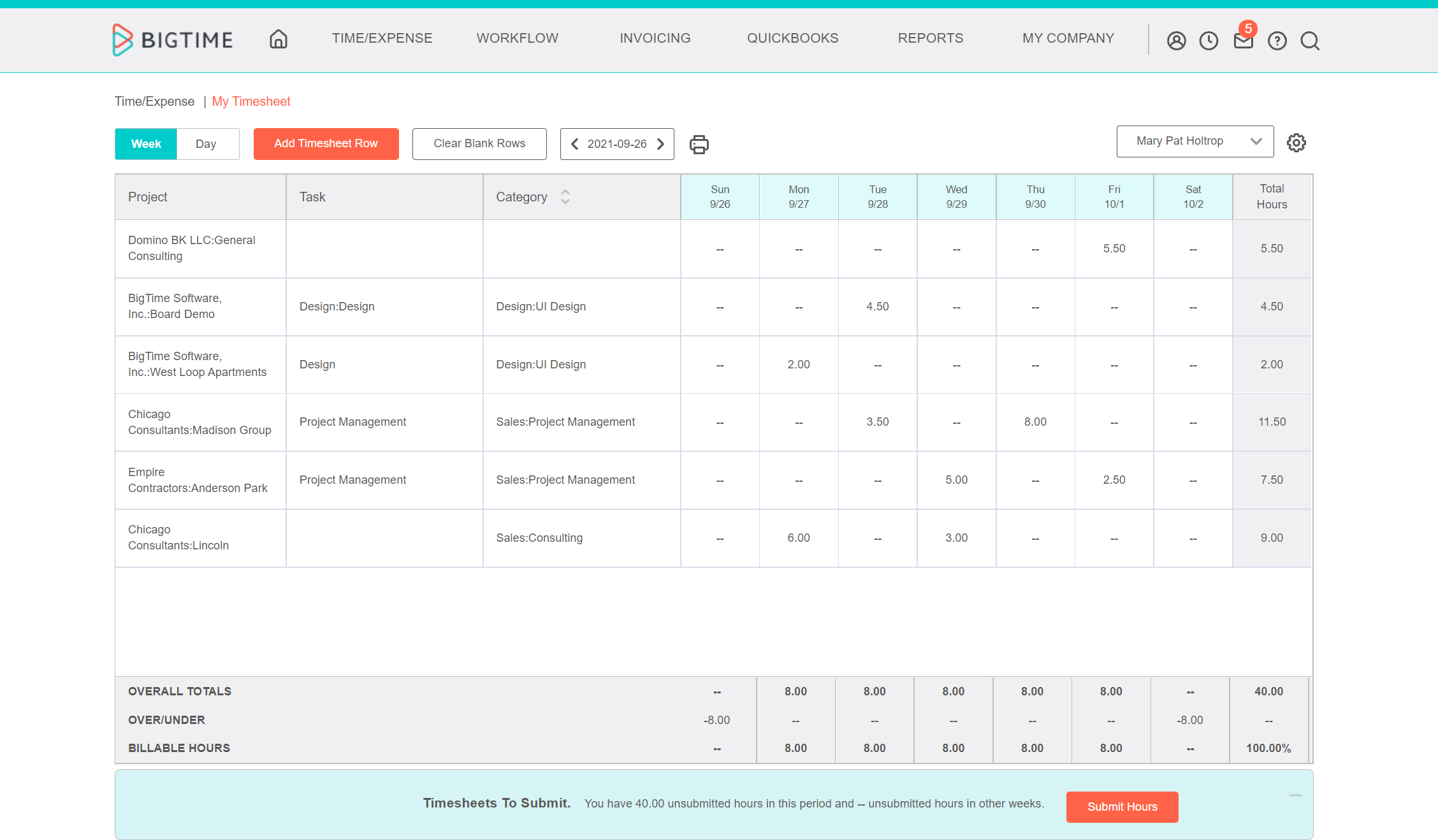The height and width of the screenshot is (840, 1438).
Task: Click the Task column header
Action: 384,197
